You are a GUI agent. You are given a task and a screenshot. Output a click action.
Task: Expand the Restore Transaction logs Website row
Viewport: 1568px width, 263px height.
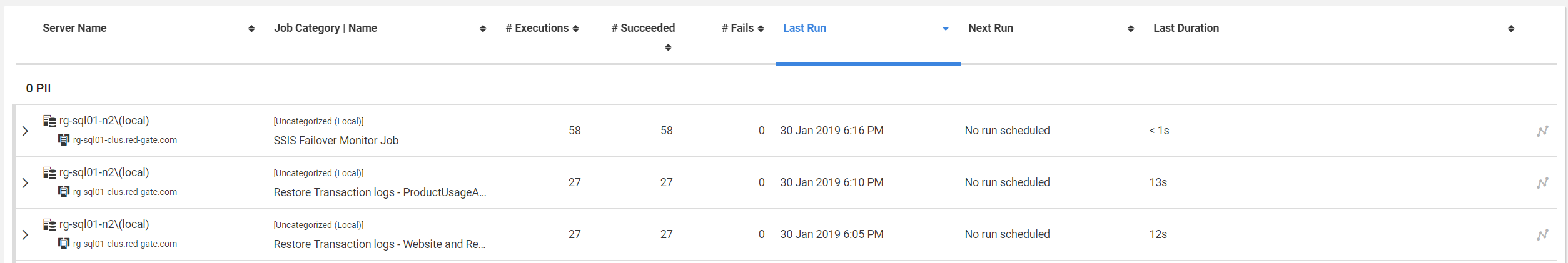[25, 234]
